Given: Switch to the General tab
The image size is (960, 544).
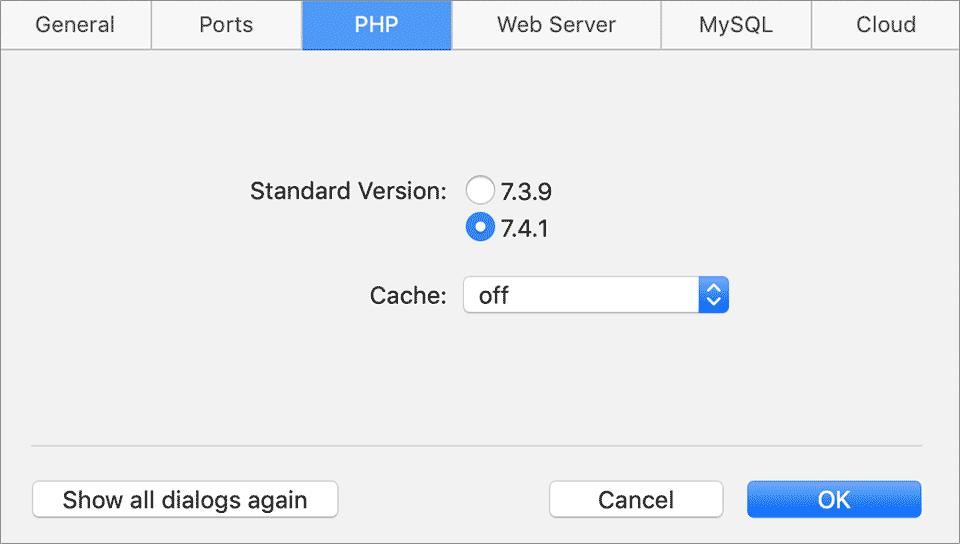Looking at the screenshot, I should (x=75, y=25).
